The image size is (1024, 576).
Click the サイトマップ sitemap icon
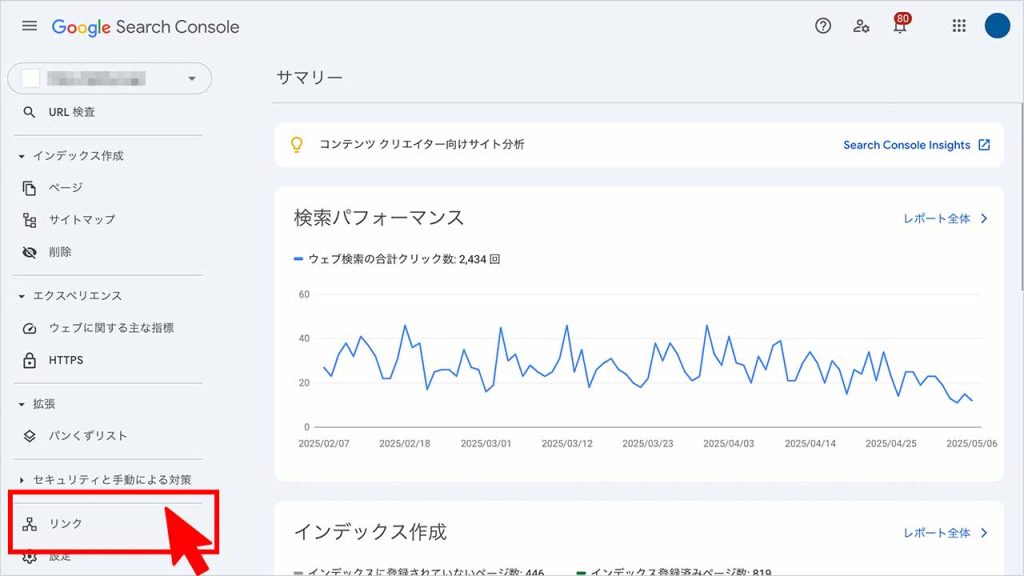[x=29, y=220]
